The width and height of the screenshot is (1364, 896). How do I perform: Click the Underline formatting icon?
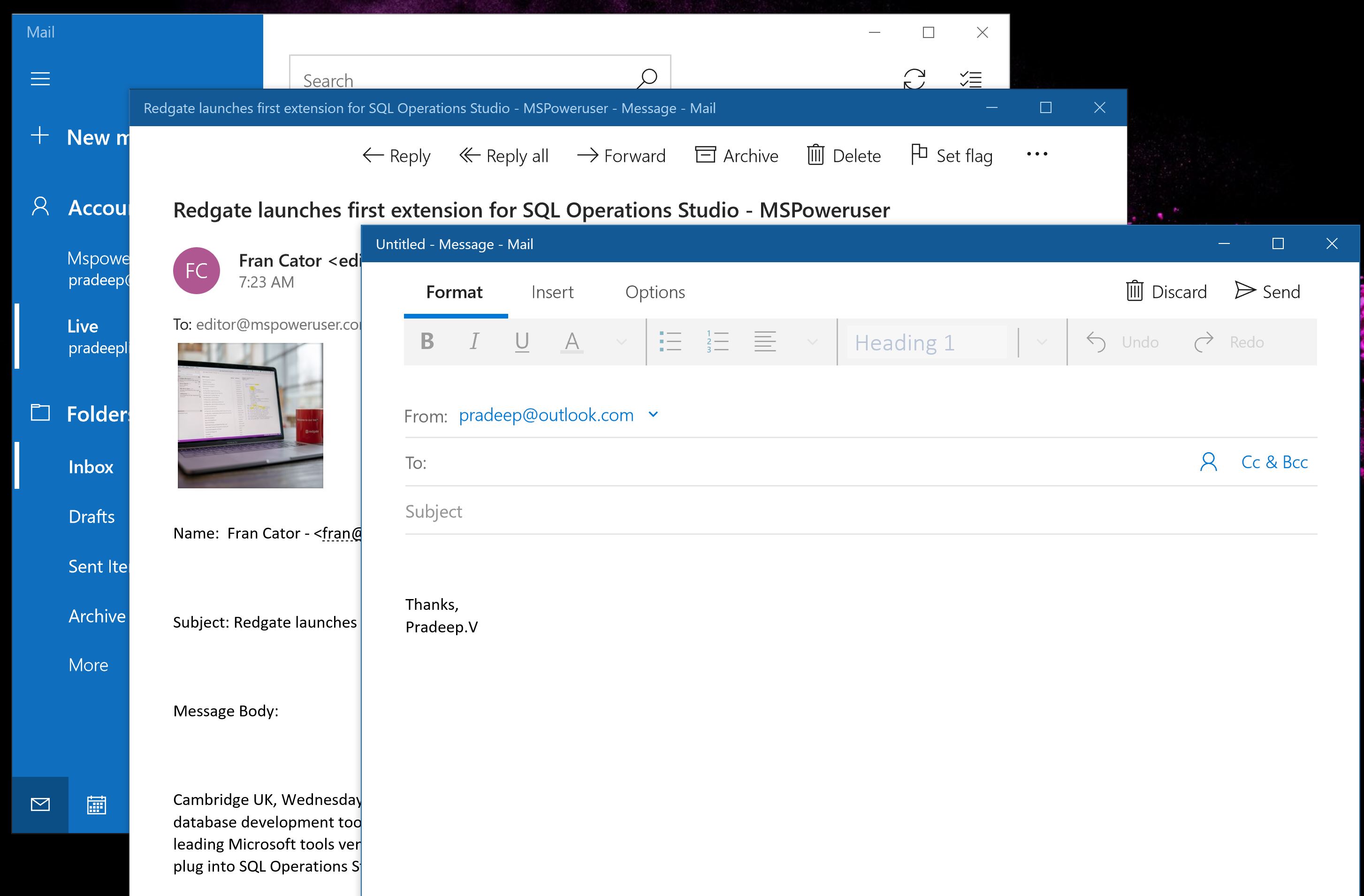point(522,343)
